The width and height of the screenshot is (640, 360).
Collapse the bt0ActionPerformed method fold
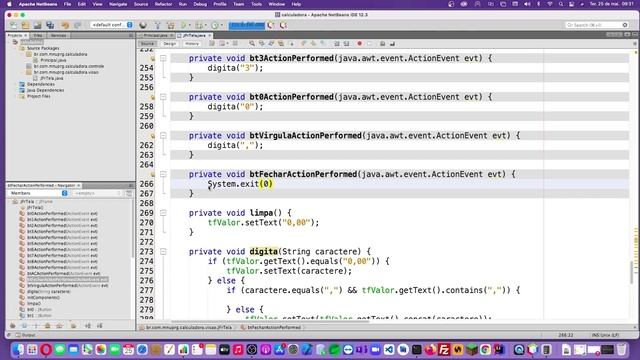163,97
